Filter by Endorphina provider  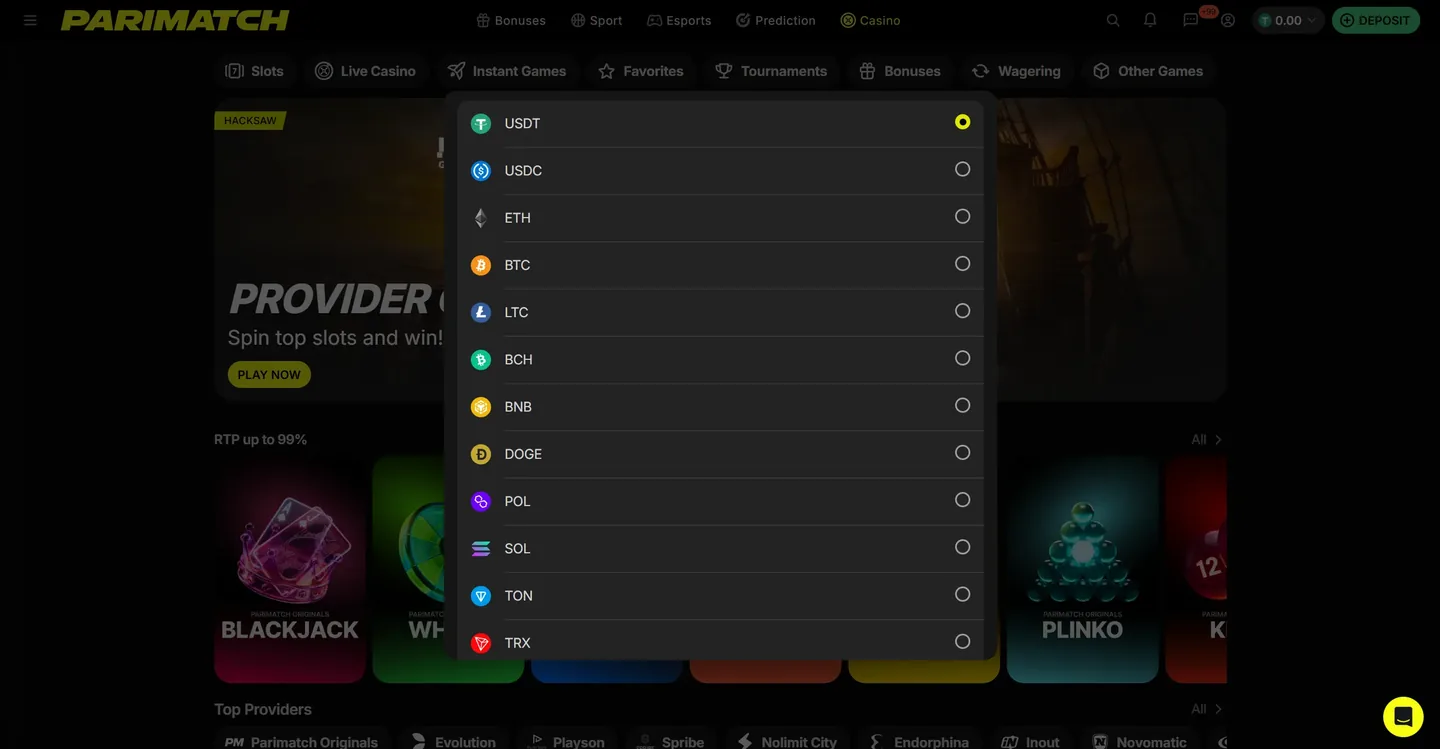(x=919, y=742)
